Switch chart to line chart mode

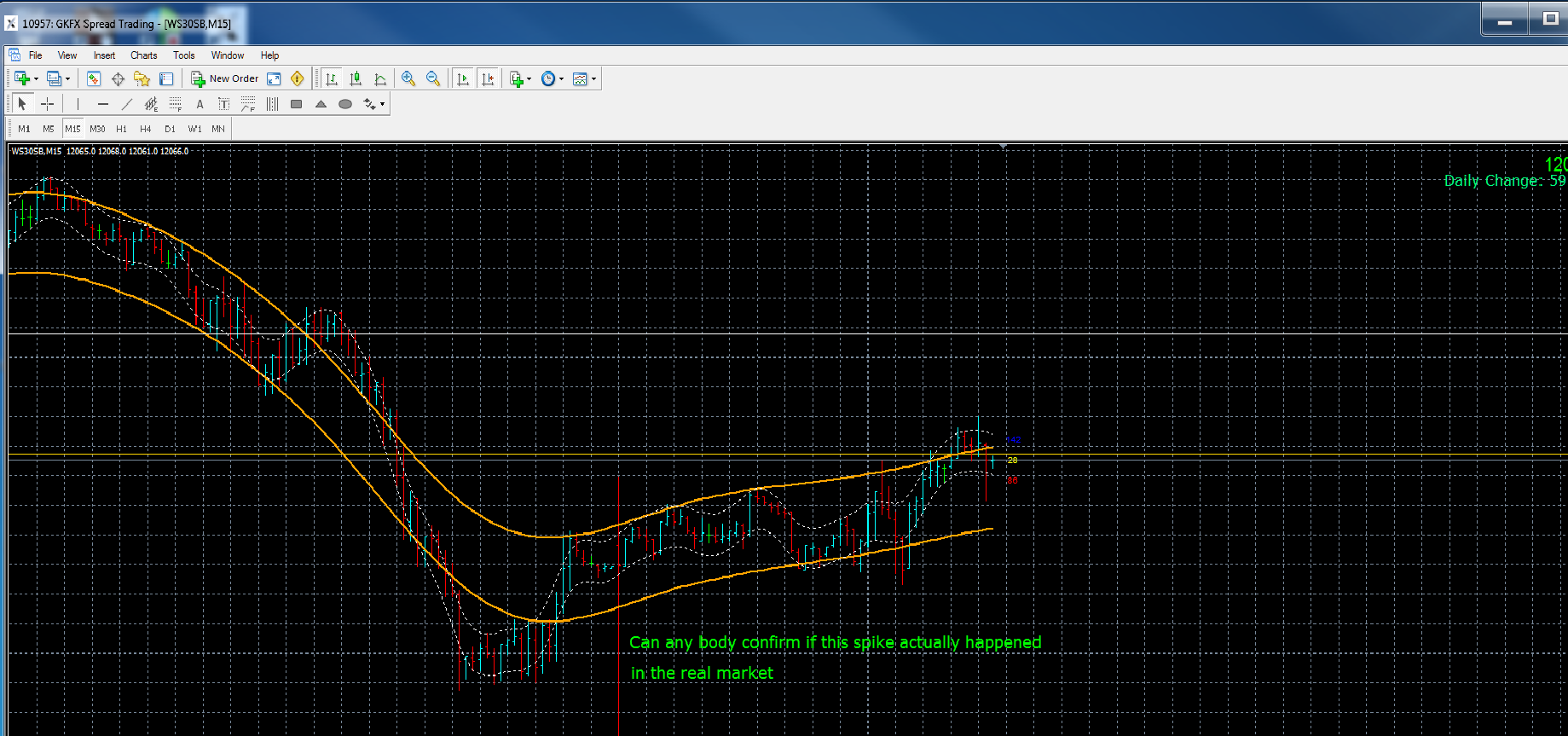(x=380, y=78)
